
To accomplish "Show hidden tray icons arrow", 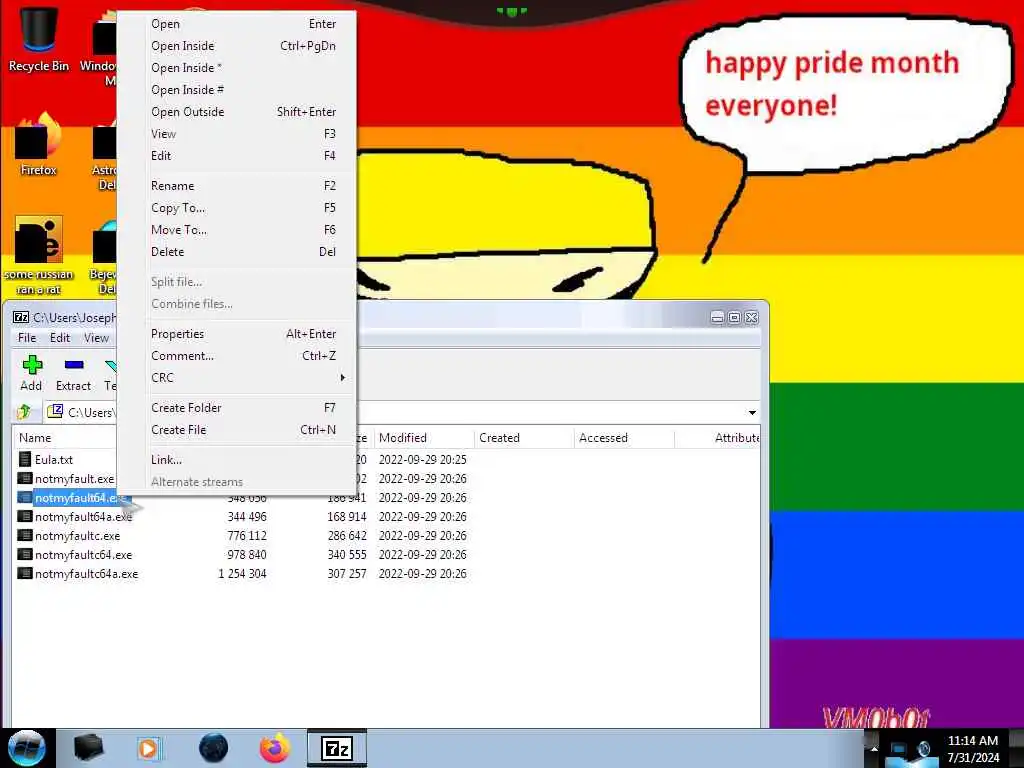I will click(x=874, y=749).
